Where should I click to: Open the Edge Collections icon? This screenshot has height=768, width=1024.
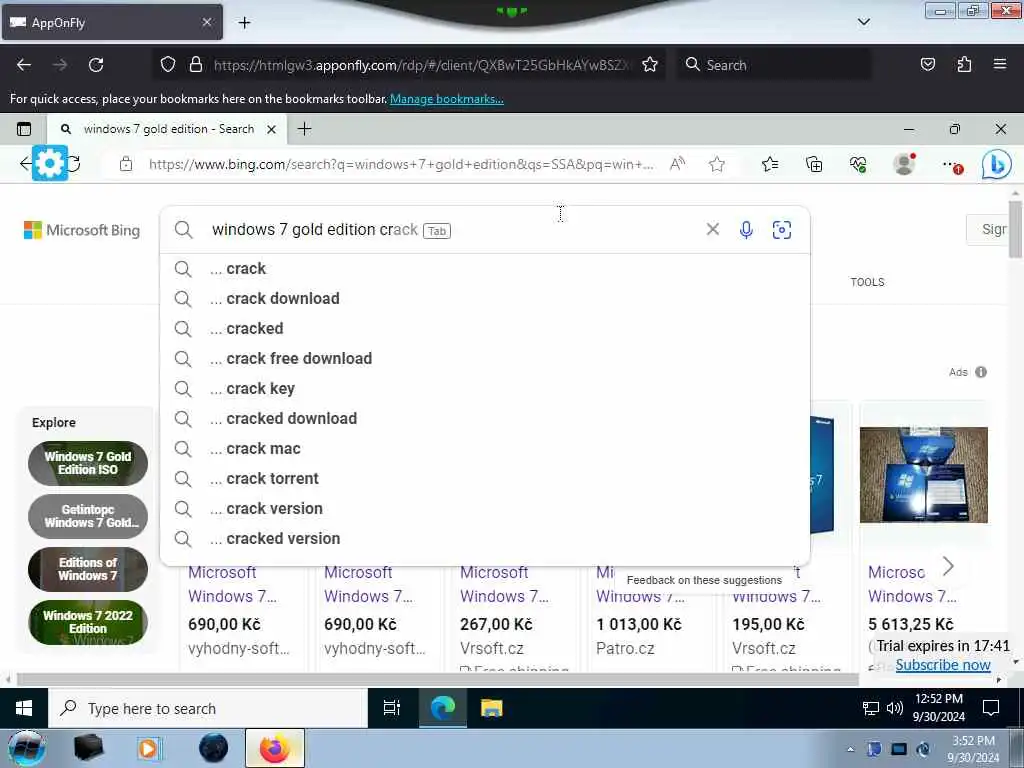tap(814, 164)
